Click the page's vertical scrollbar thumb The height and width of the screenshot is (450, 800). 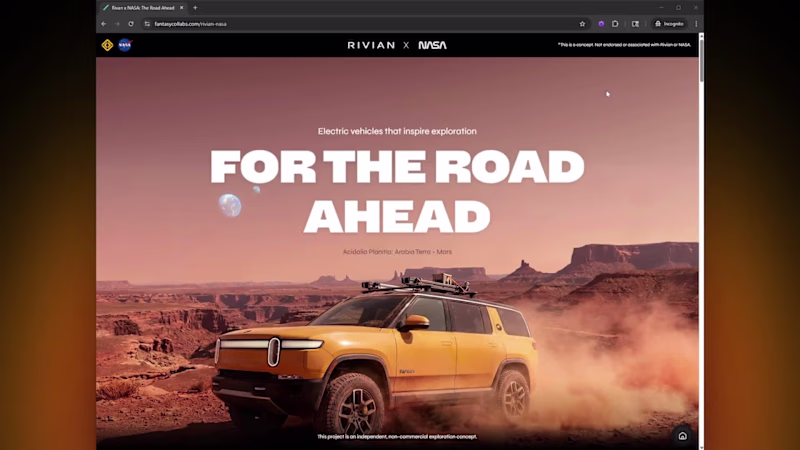(x=702, y=59)
